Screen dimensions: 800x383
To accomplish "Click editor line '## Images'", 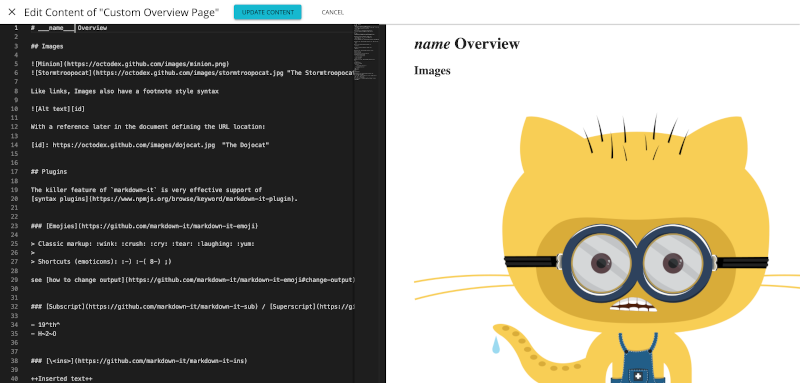I will pos(47,46).
